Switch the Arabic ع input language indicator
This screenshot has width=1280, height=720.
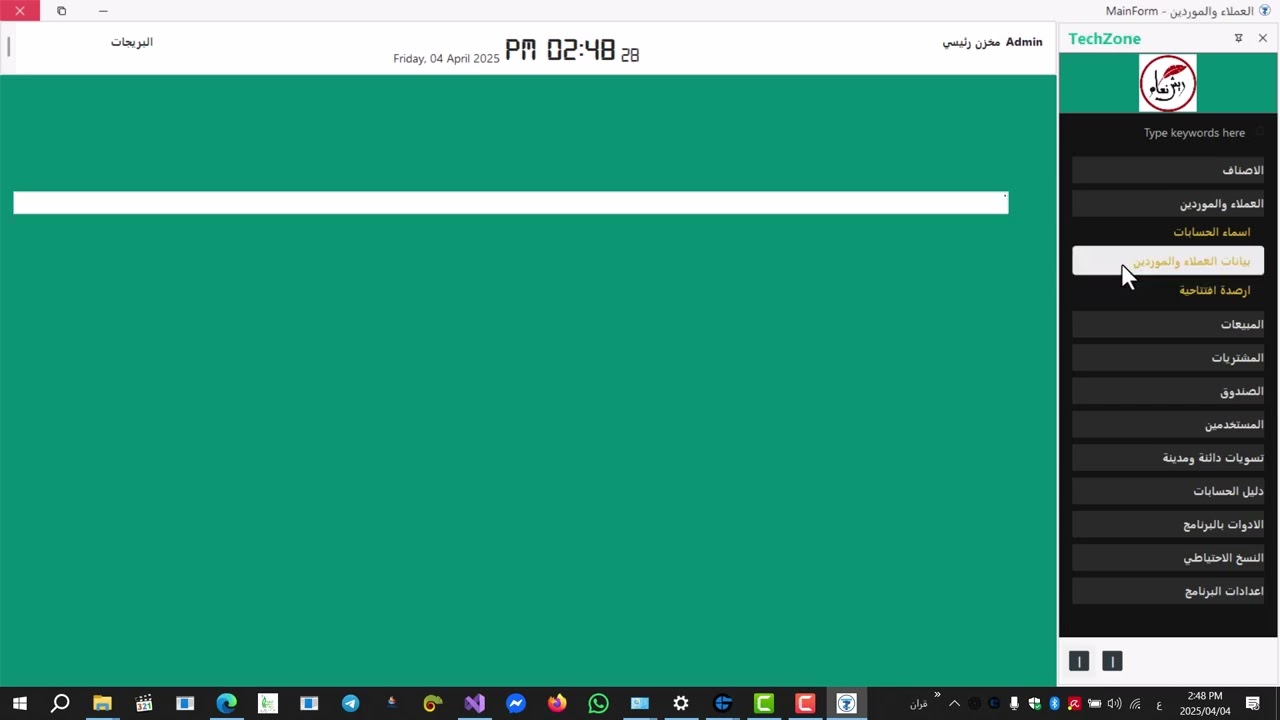tap(1159, 704)
